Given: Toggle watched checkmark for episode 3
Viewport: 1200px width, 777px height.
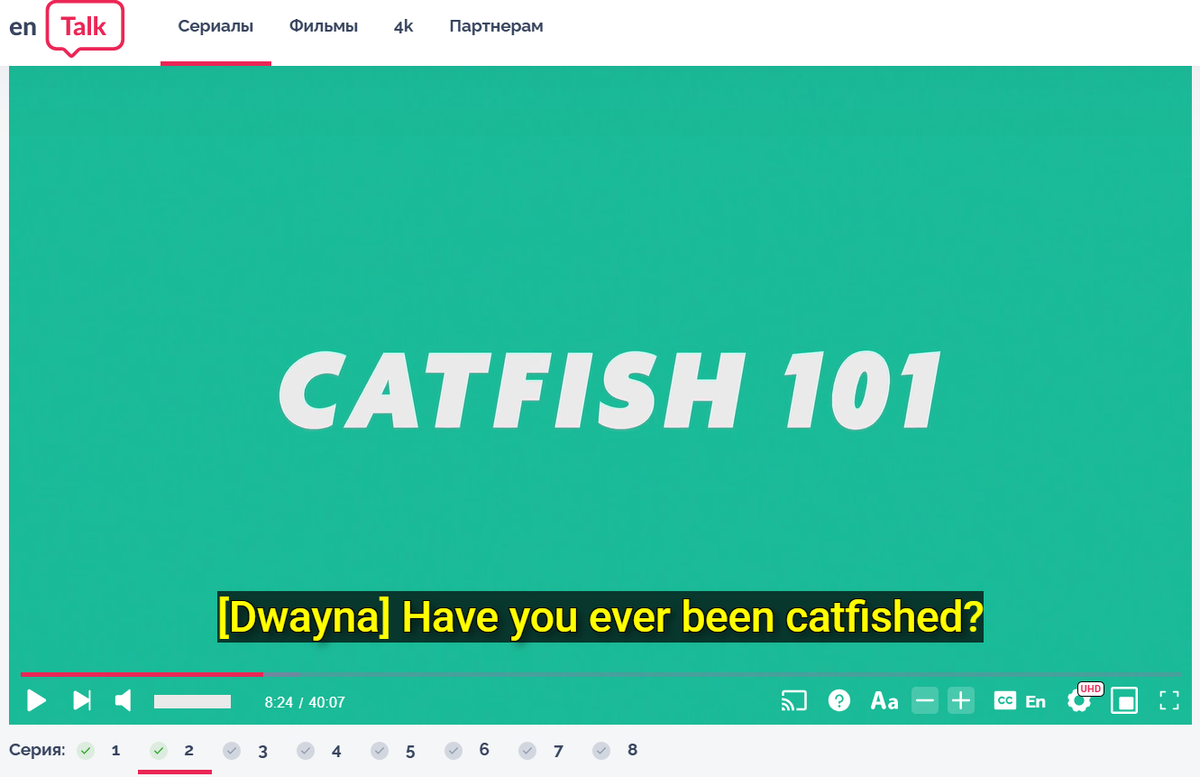Looking at the screenshot, I should coord(232,750).
